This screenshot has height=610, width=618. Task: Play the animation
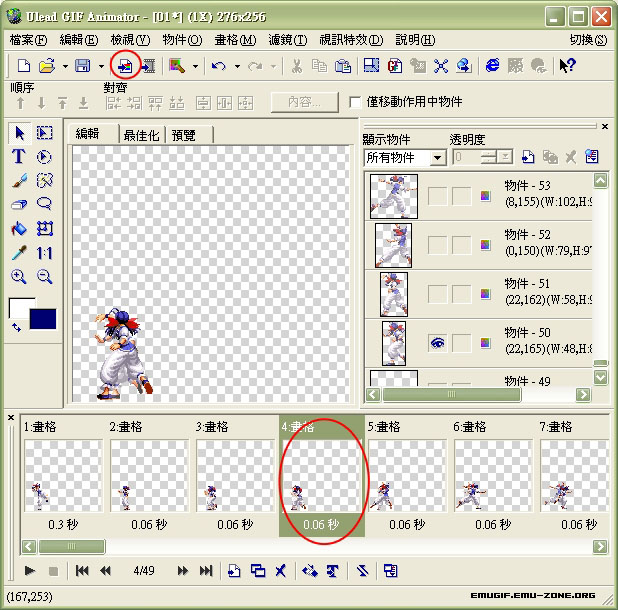coord(30,571)
